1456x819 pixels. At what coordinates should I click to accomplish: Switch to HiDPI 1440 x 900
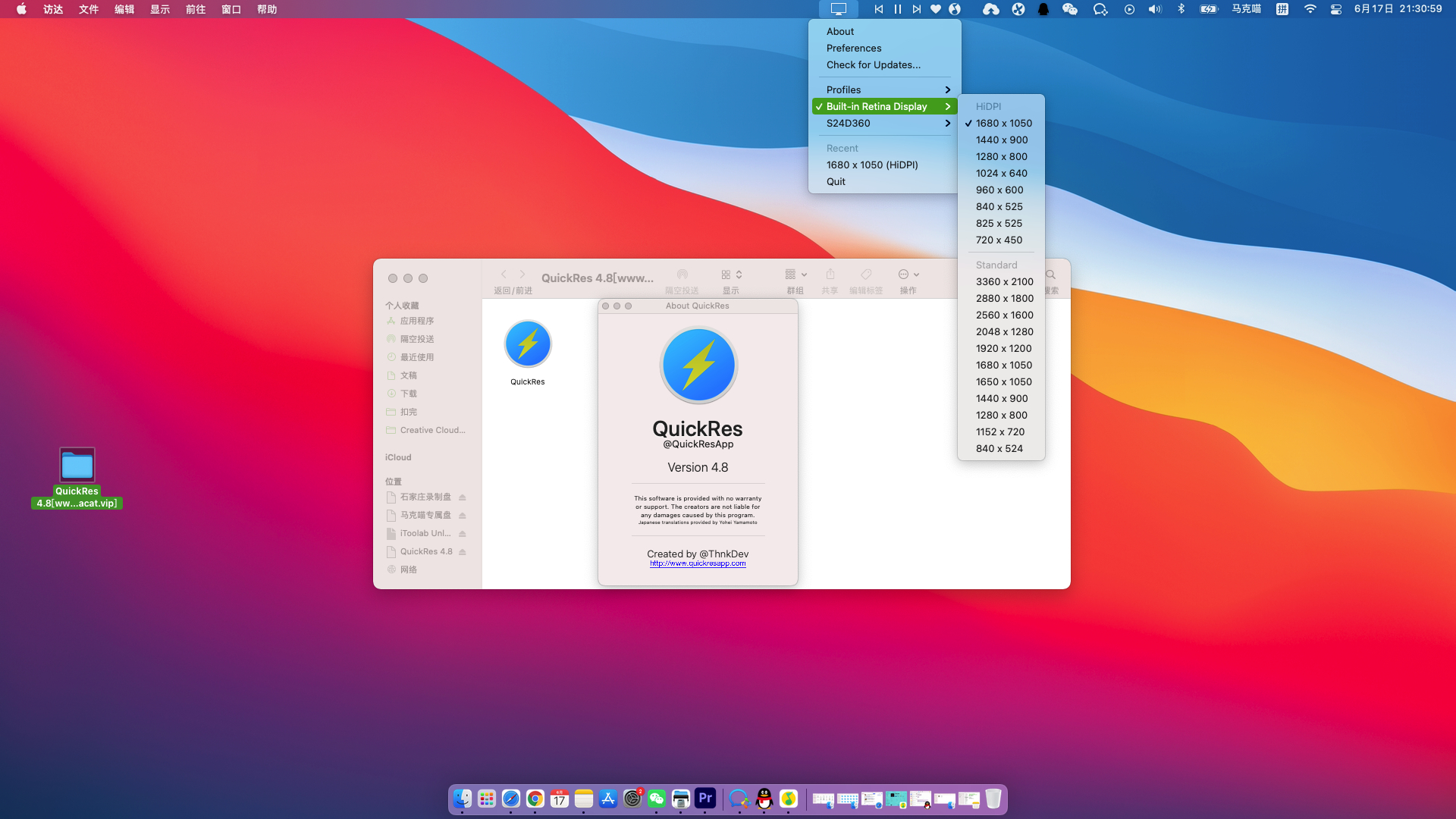click(1001, 140)
